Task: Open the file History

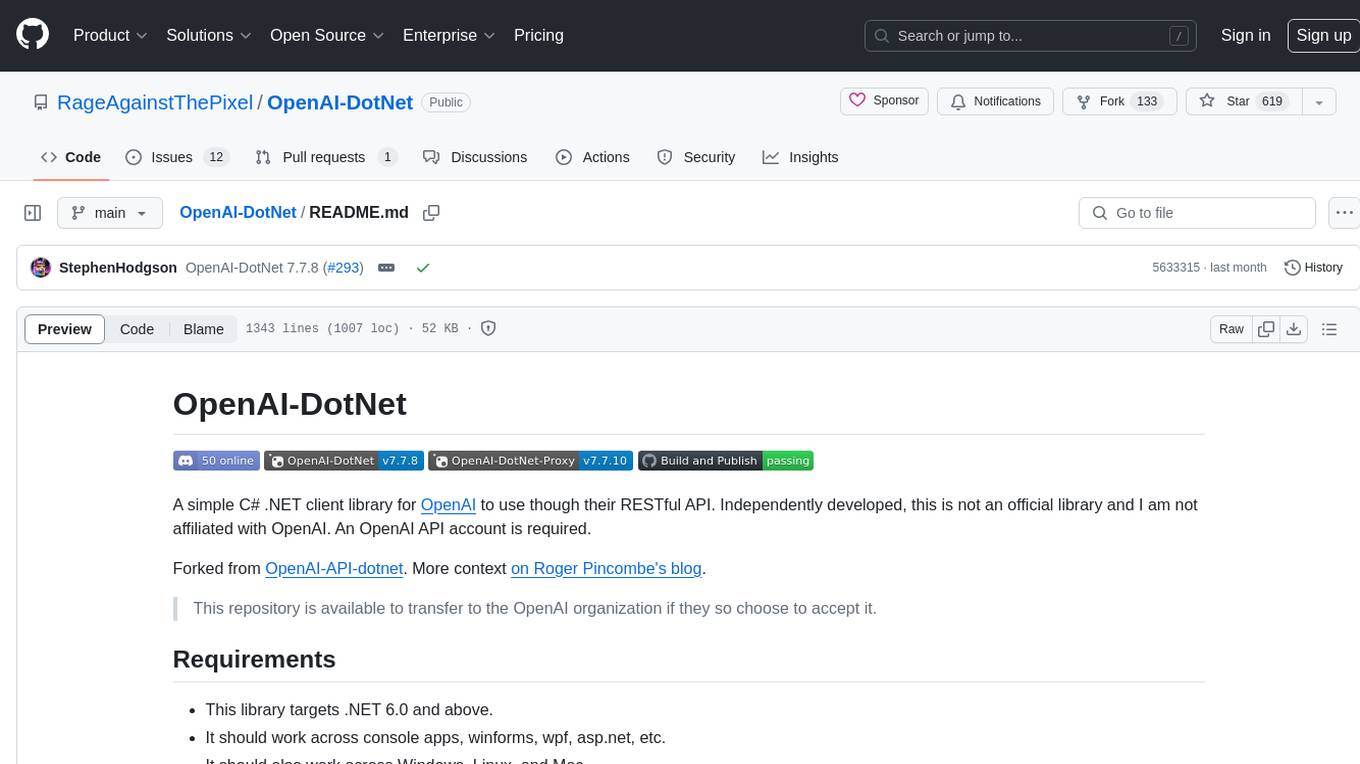Action: tap(1313, 268)
